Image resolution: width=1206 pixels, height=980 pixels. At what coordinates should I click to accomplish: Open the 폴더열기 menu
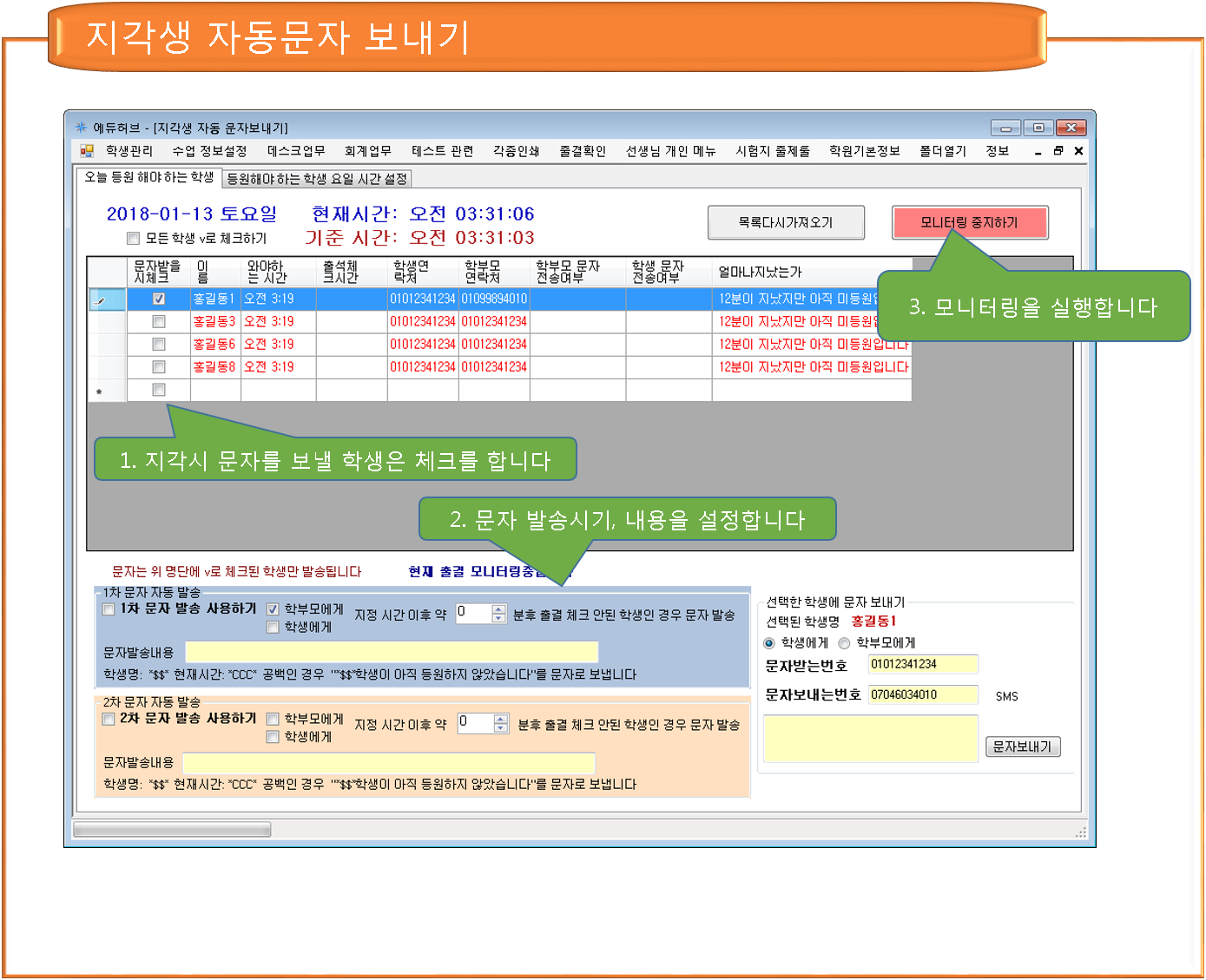(x=943, y=151)
